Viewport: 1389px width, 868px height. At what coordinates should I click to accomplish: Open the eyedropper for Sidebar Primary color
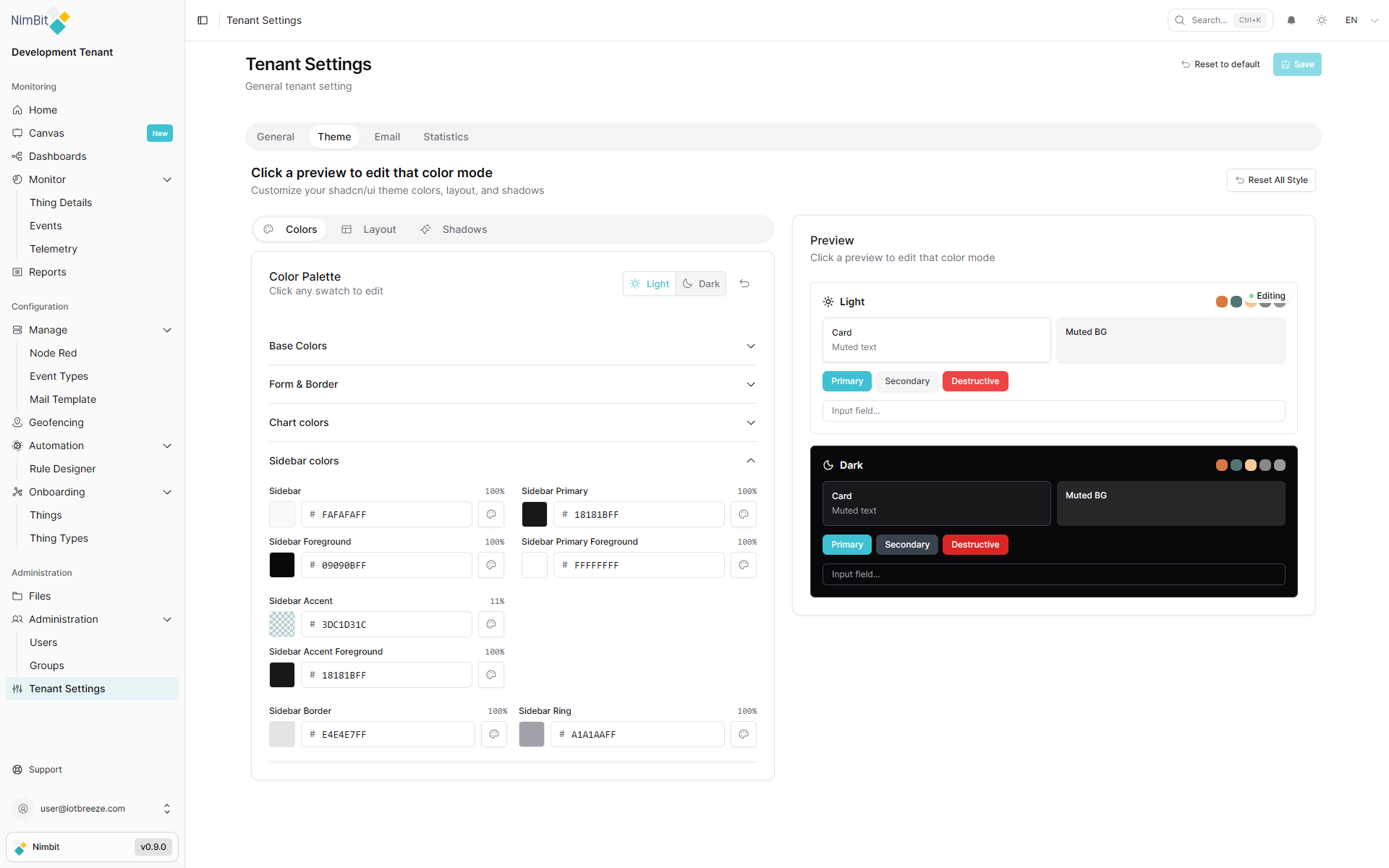click(743, 514)
